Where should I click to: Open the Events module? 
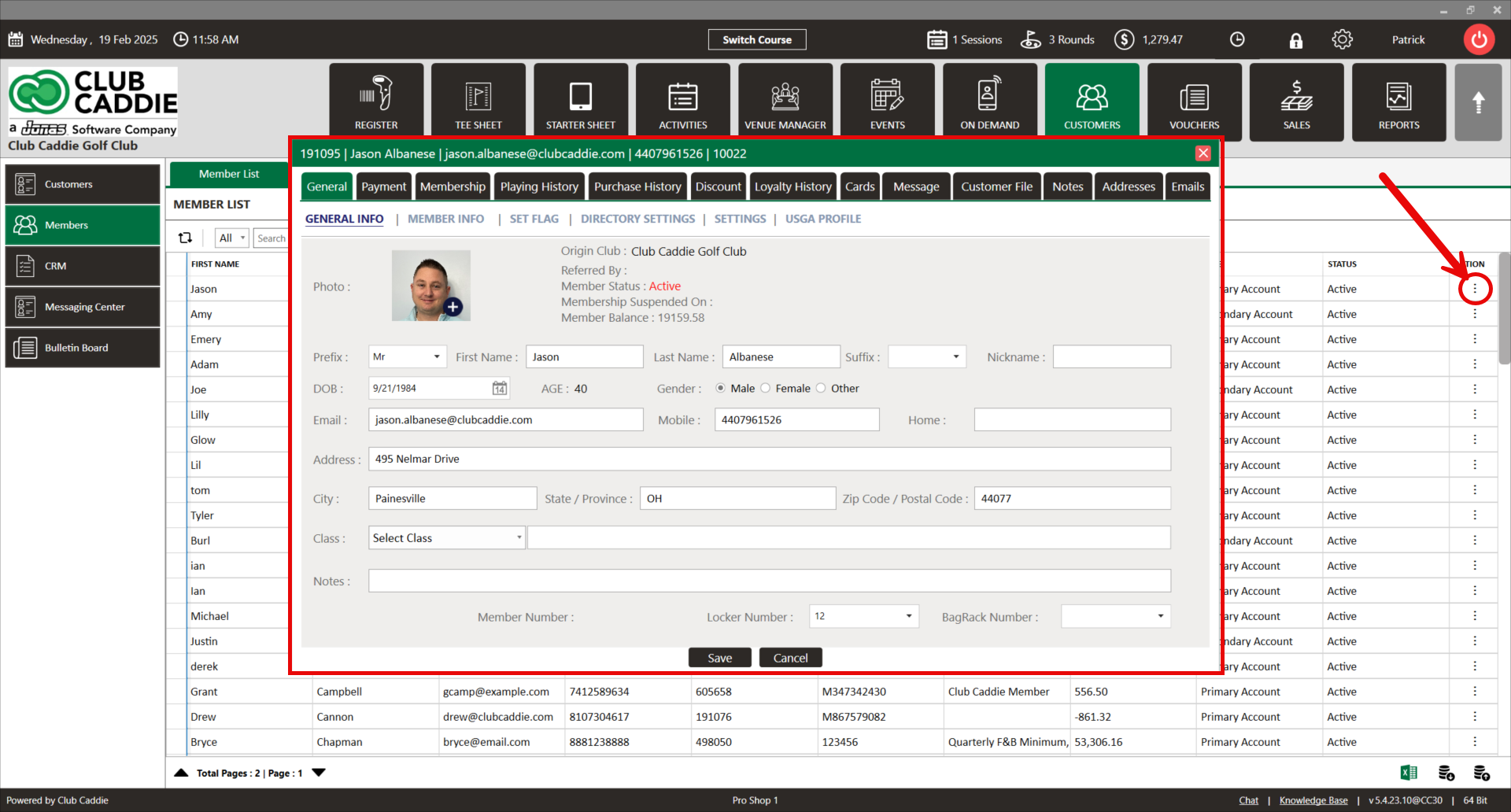[x=888, y=102]
